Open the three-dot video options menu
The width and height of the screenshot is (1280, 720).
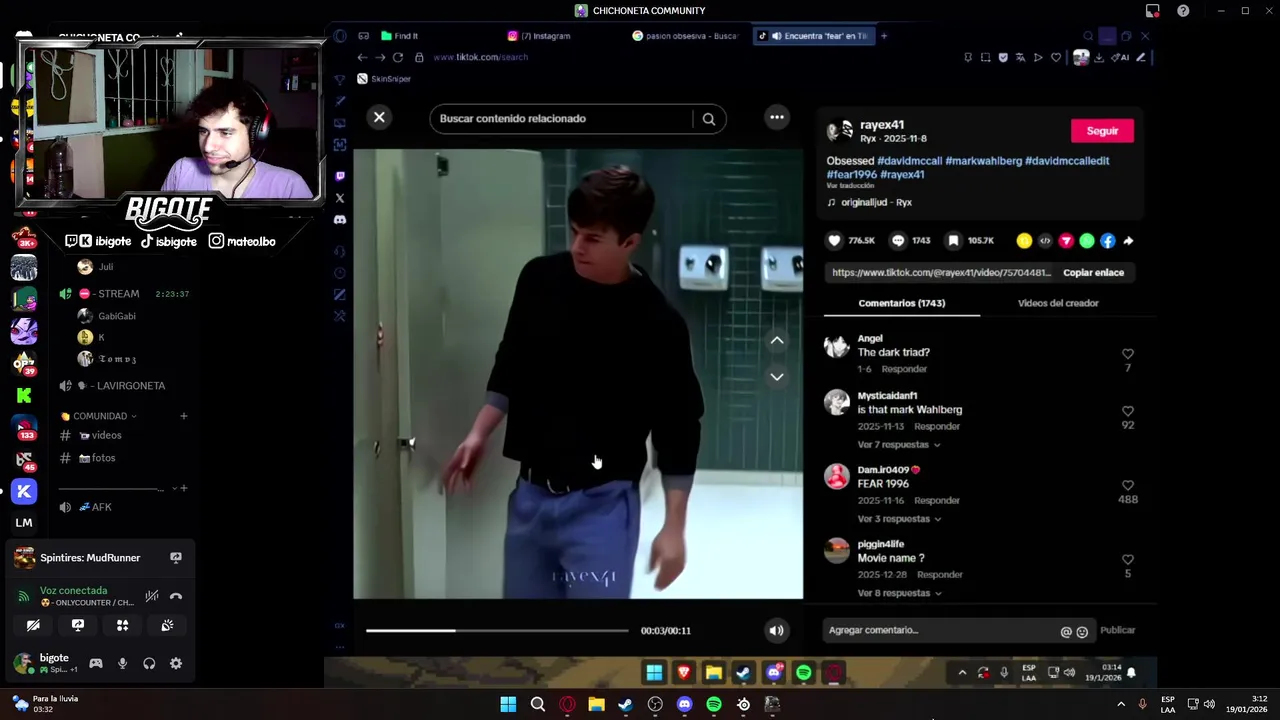[x=777, y=118]
